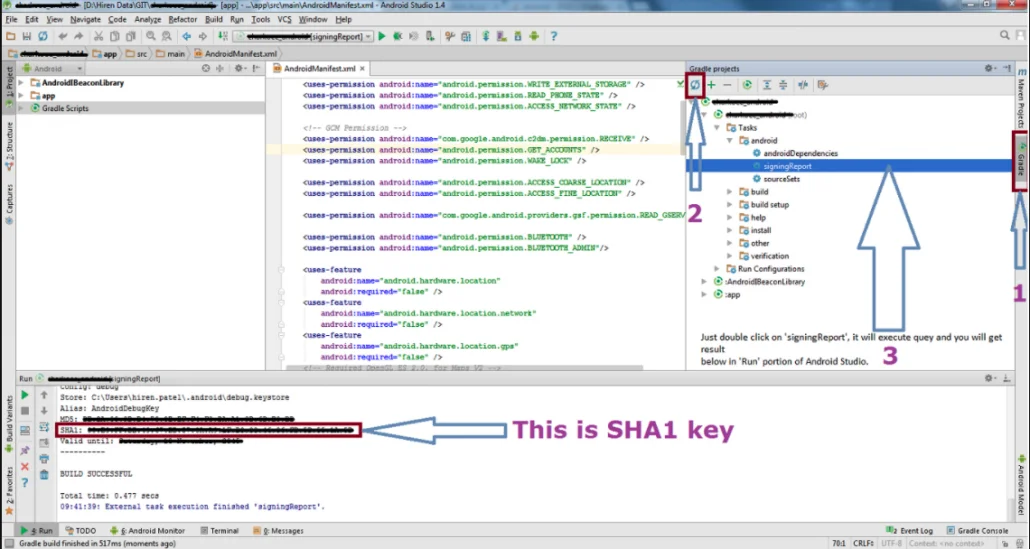Click the Print icon in Run panel
This screenshot has width=1030, height=549.
click(x=44, y=458)
